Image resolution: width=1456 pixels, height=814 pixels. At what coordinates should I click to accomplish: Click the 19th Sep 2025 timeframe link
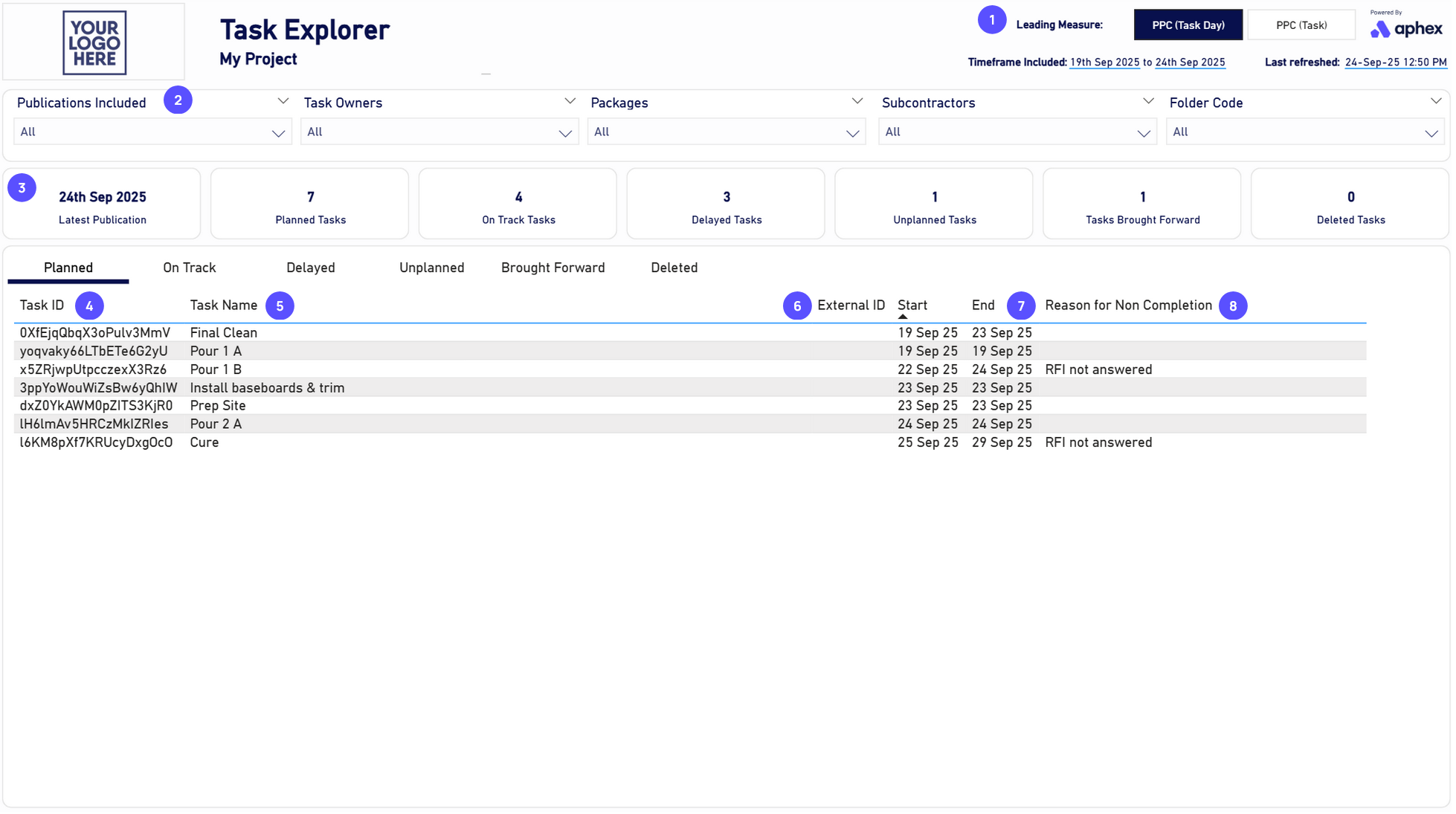tap(1107, 63)
